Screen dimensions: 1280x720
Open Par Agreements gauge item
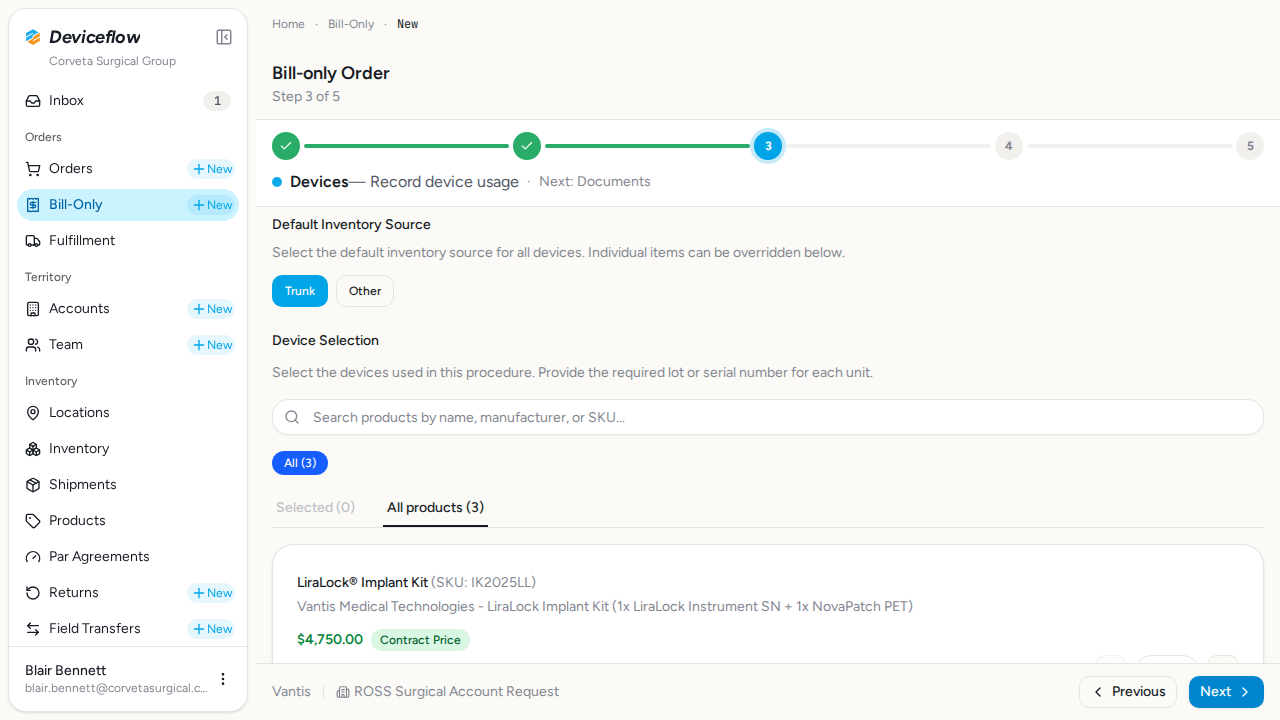128,557
